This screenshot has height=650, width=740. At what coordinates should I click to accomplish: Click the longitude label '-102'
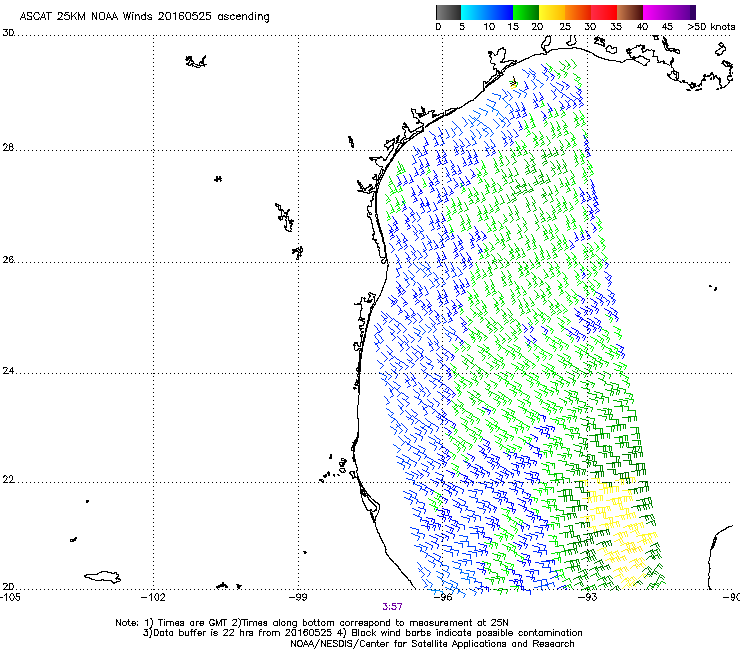[154, 597]
